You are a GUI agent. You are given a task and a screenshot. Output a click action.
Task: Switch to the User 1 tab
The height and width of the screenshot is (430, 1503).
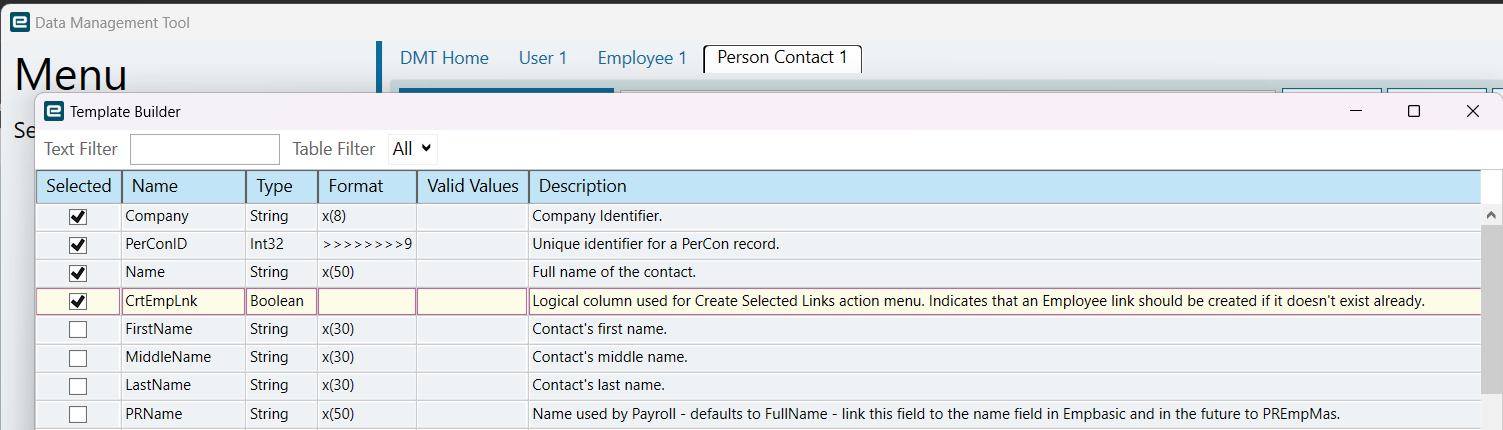coord(543,58)
